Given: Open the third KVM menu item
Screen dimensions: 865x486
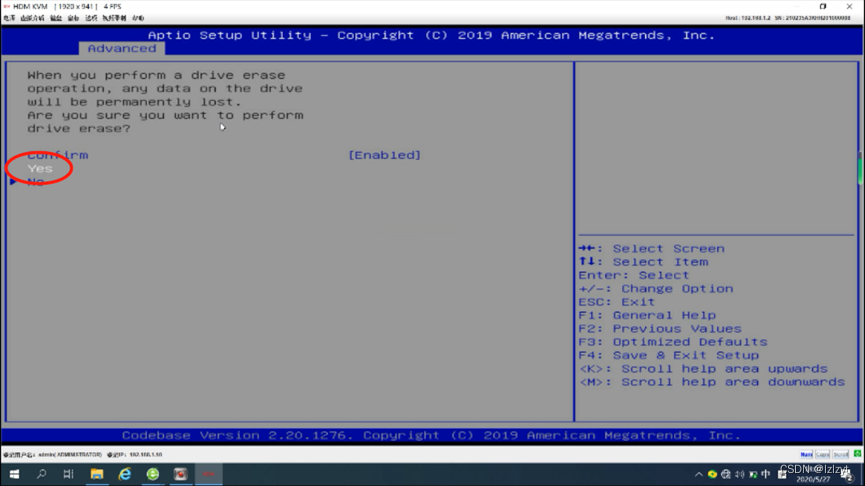Looking at the screenshot, I should [56, 18].
